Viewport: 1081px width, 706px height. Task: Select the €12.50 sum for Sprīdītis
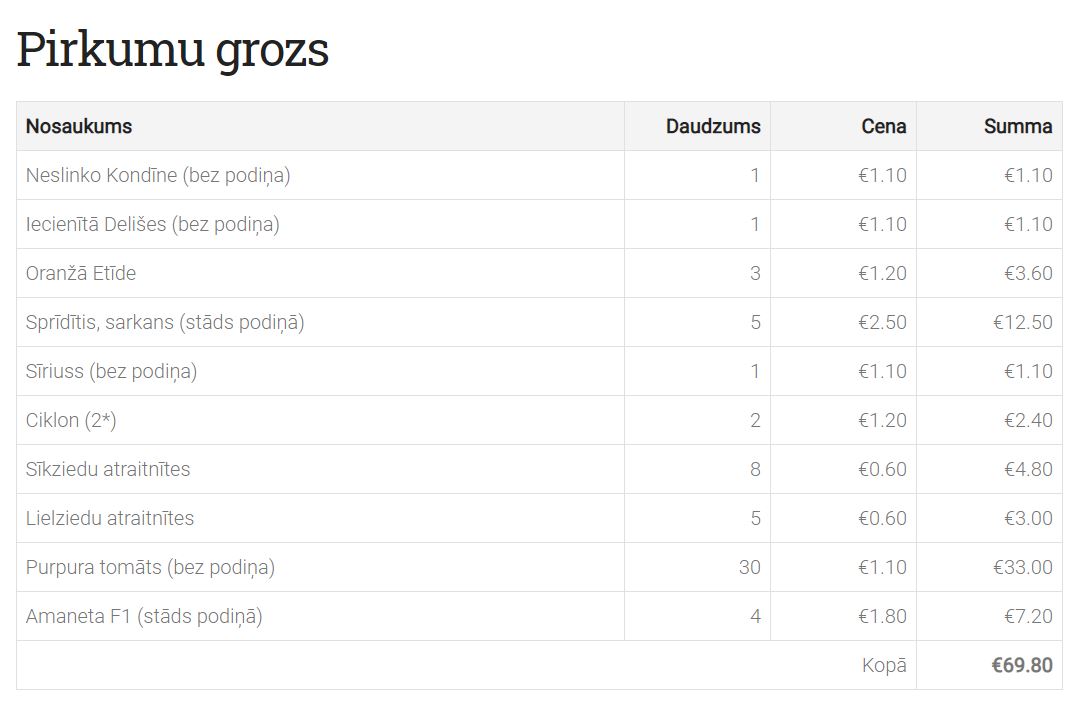click(x=1022, y=322)
